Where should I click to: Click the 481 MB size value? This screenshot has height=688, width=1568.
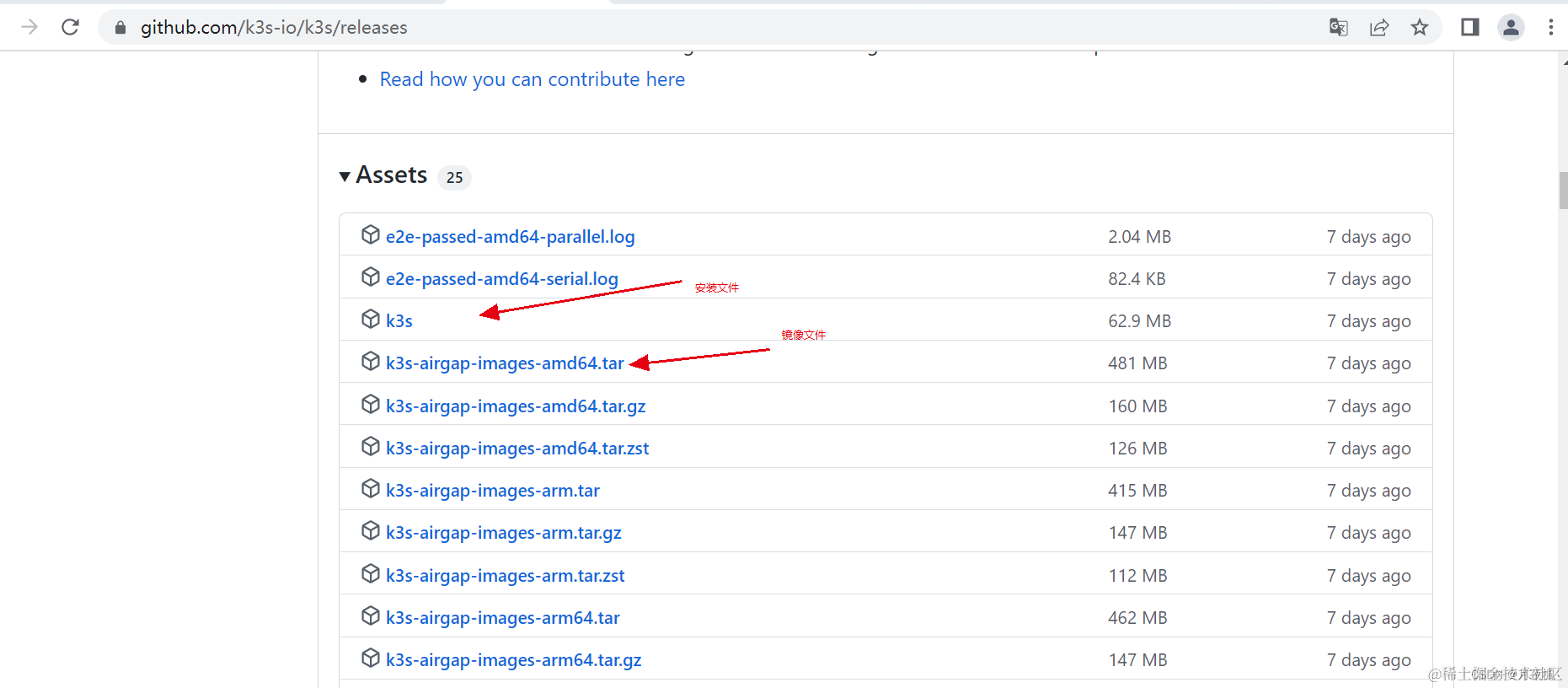coord(1137,363)
